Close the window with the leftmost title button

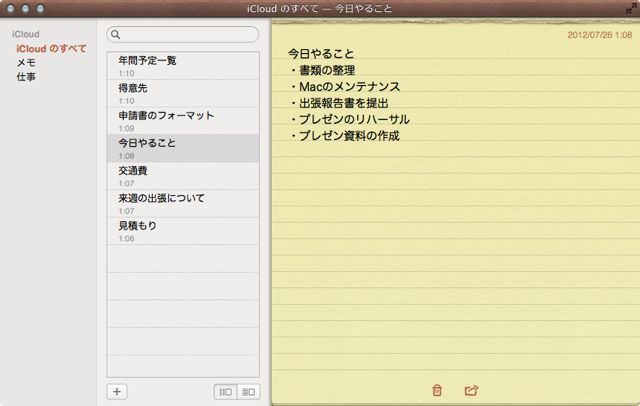pos(11,8)
